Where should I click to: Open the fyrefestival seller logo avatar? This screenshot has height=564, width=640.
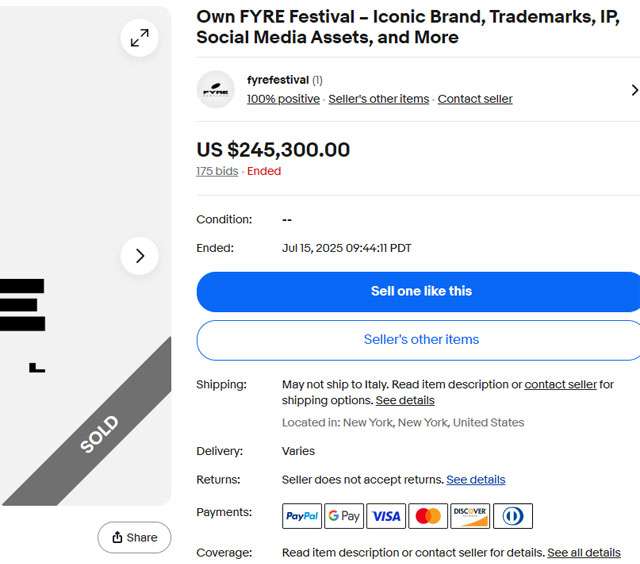point(216,90)
